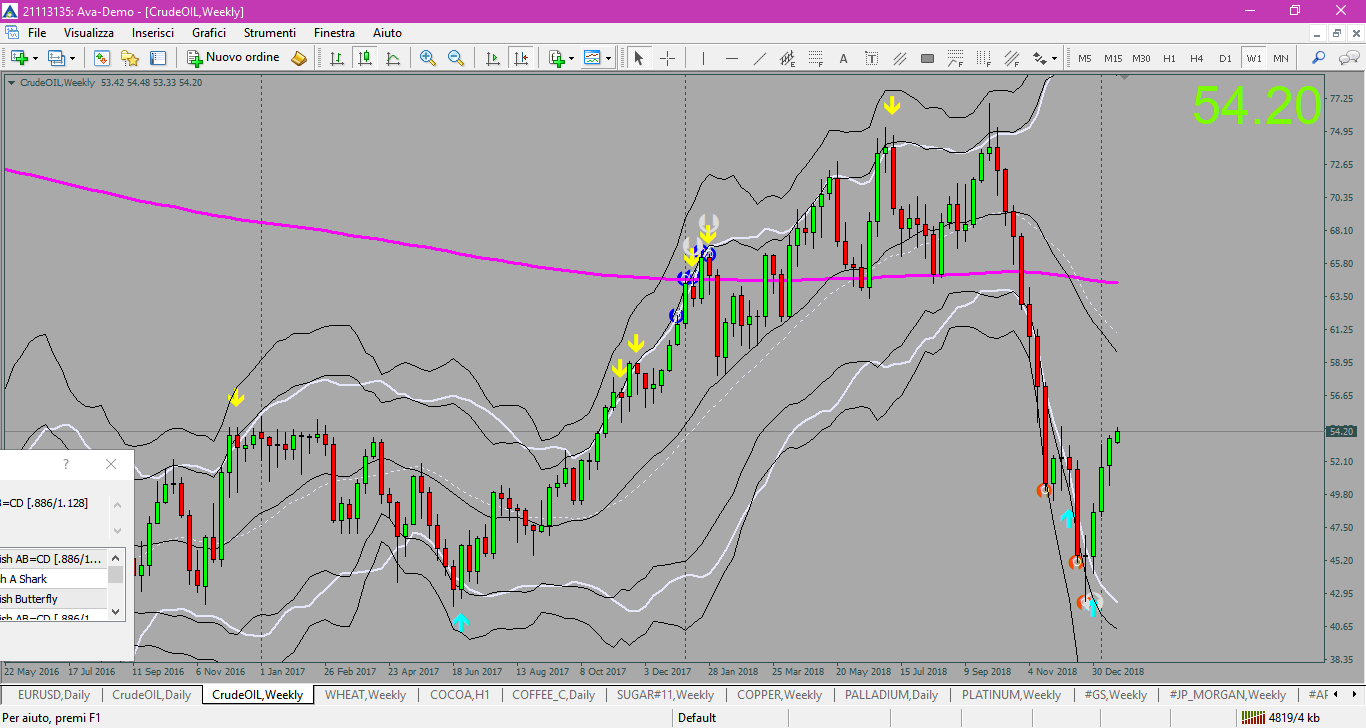Select the crosshair tool
The image size is (1366, 728).
point(667,58)
